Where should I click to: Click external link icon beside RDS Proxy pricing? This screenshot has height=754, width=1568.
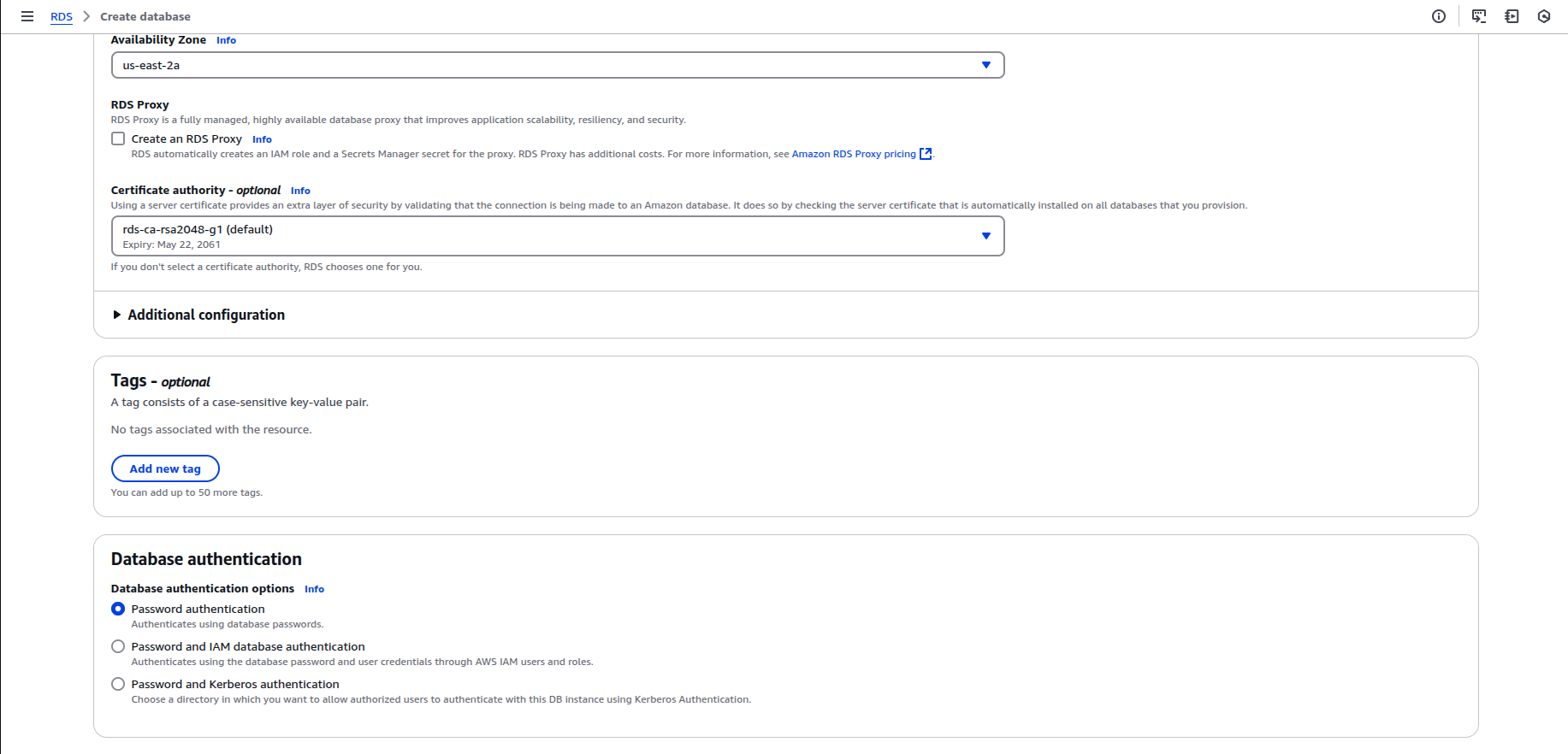coord(925,154)
